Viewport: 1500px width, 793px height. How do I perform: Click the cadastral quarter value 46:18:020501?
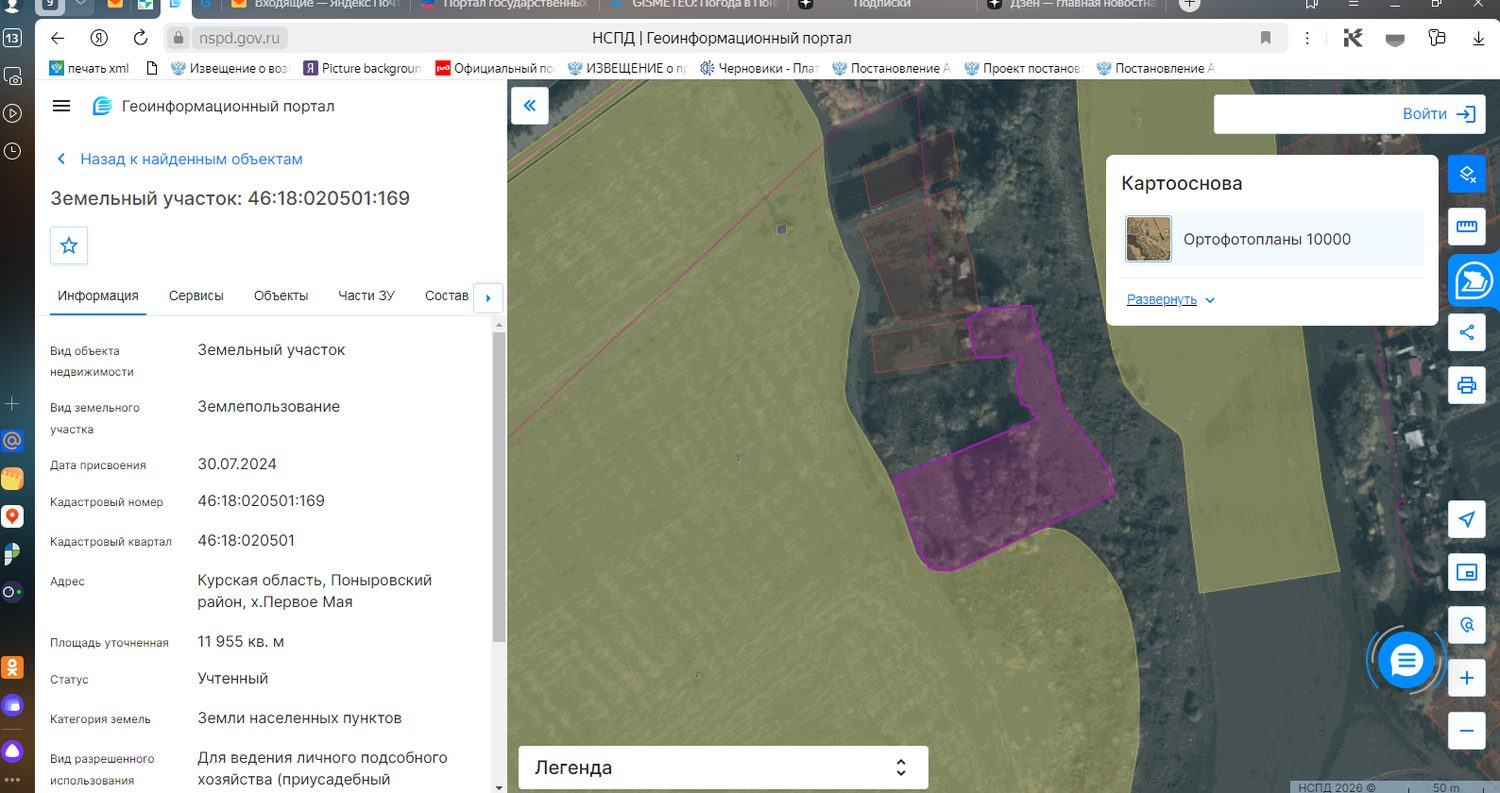pyautogui.click(x=246, y=540)
